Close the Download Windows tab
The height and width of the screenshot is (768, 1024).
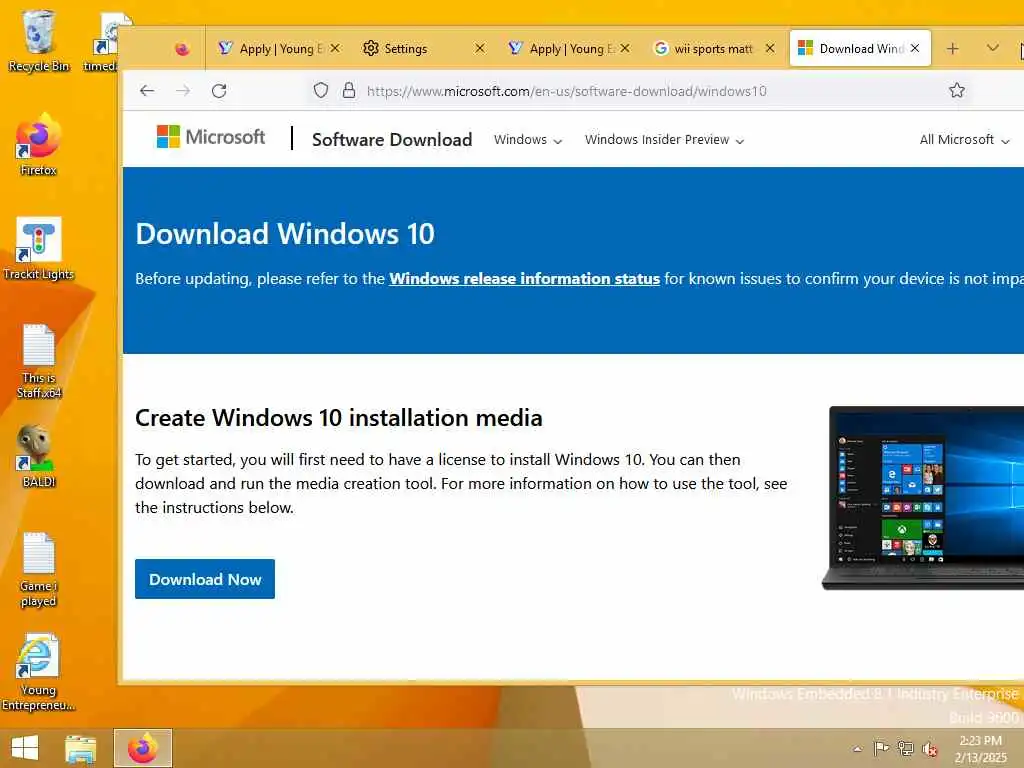point(915,48)
